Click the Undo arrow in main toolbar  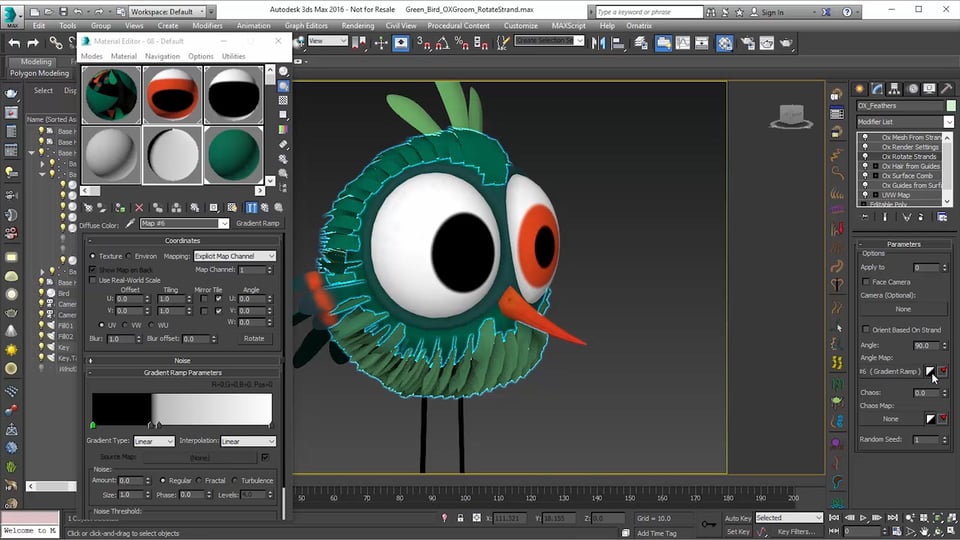14,43
